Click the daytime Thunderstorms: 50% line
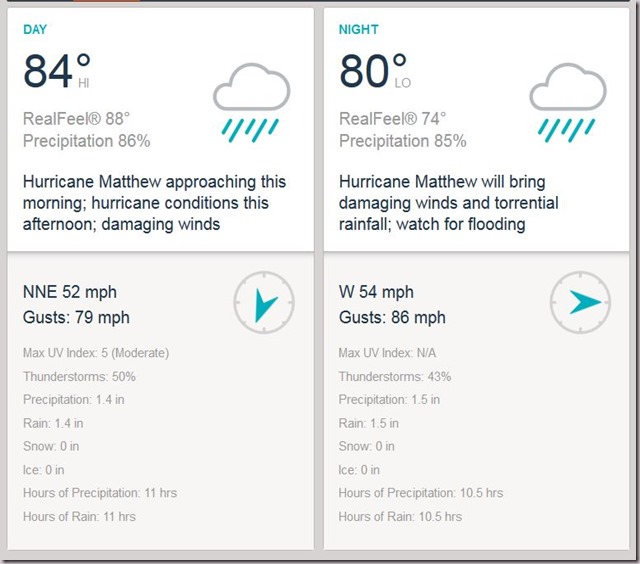640x564 pixels. [x=79, y=376]
